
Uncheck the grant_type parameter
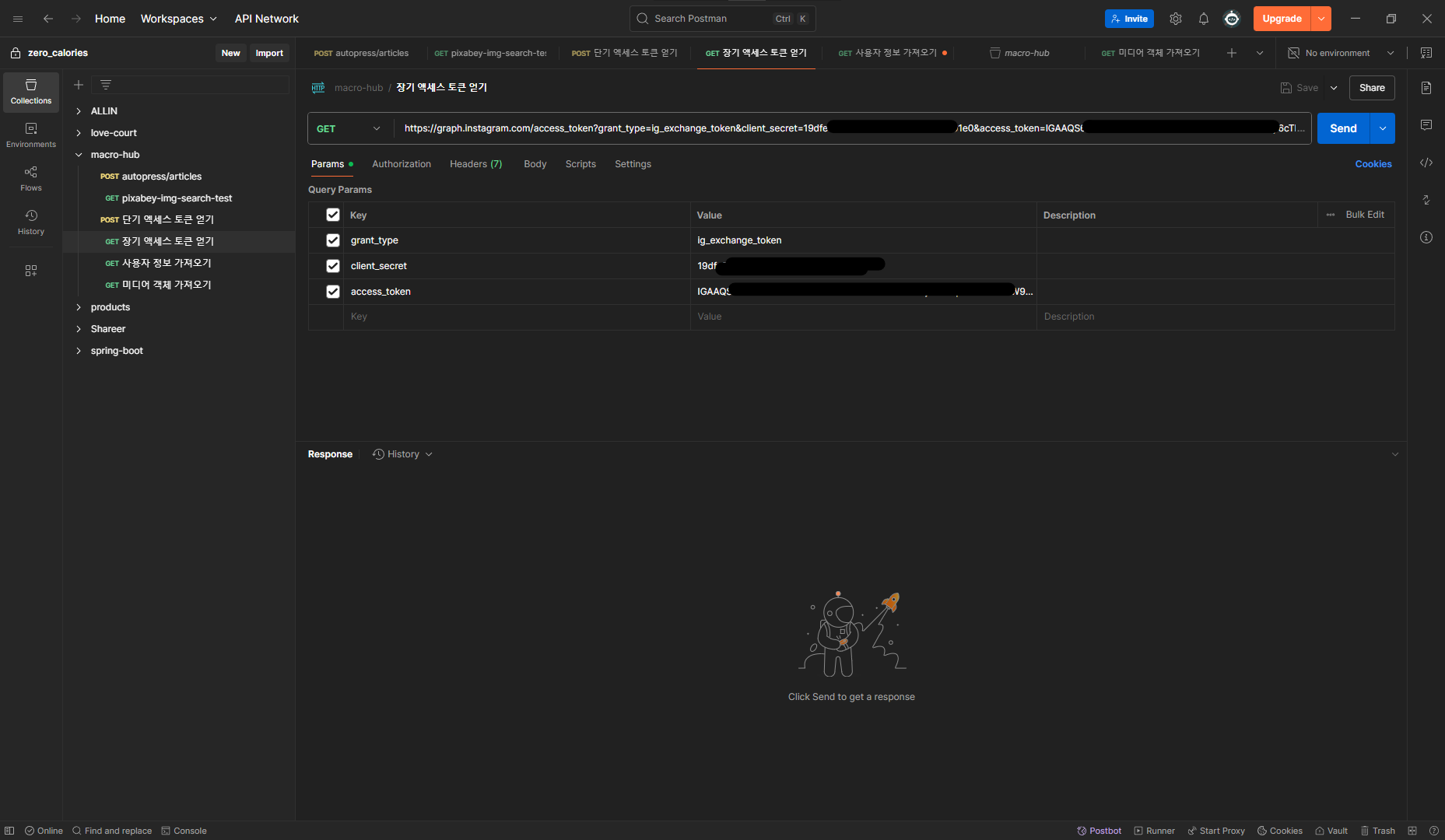(333, 240)
